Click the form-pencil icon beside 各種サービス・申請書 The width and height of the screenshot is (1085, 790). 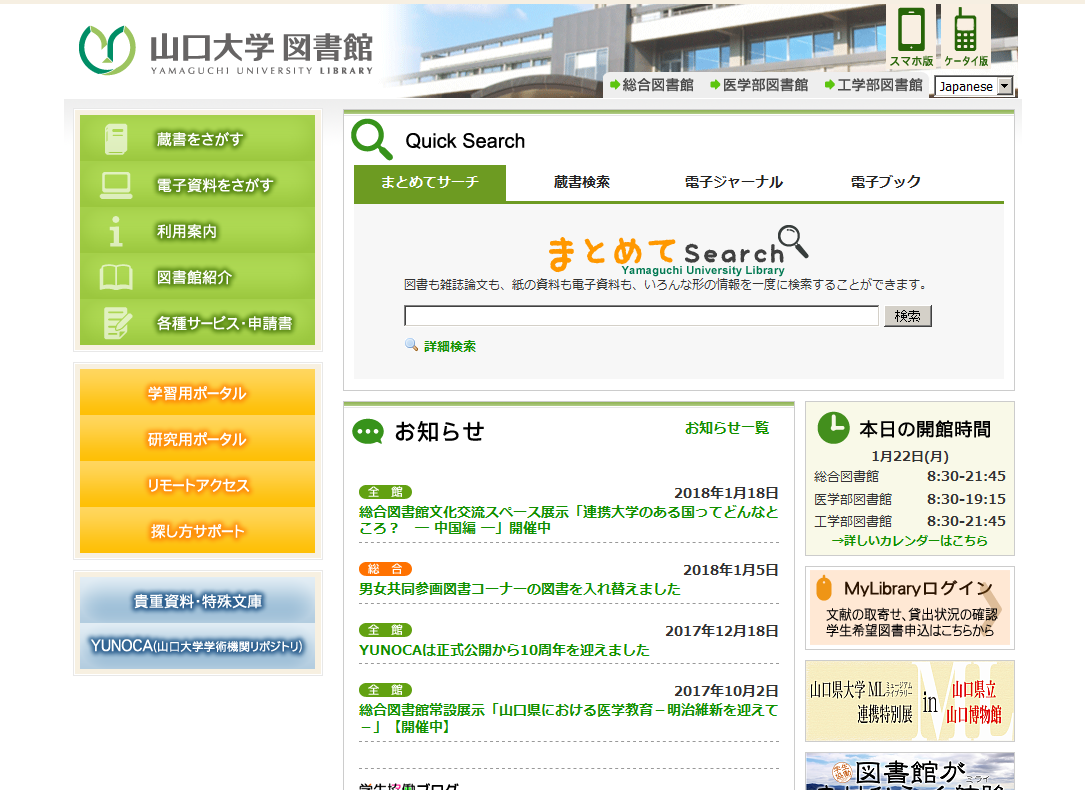(117, 323)
